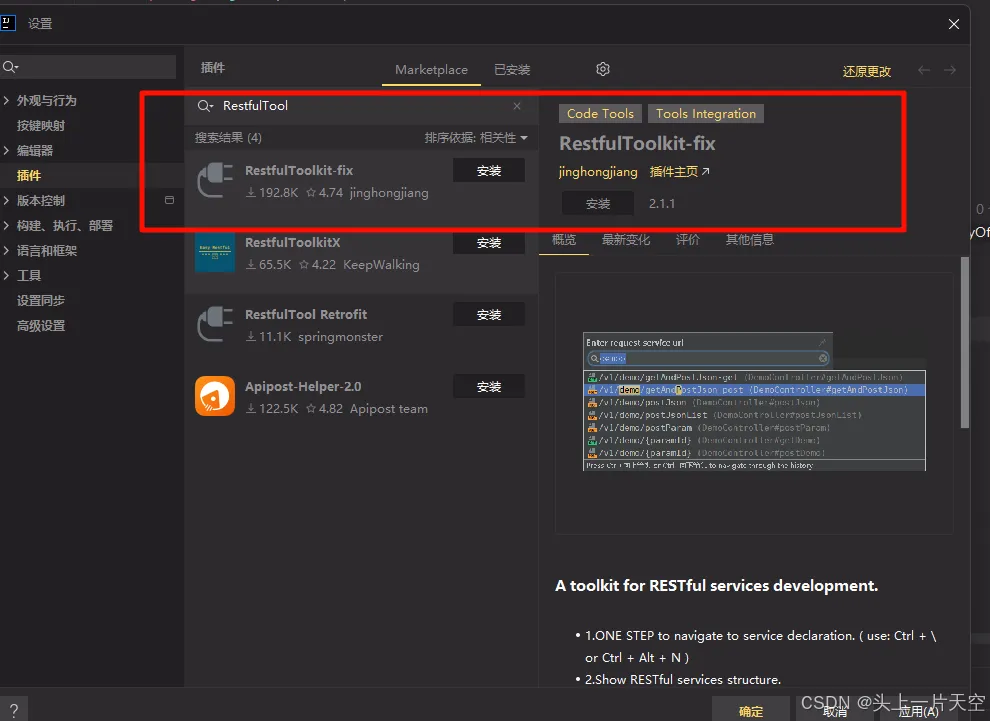Navigate forward with the right arrow
Screen dimensions: 990x721
coord(950,70)
